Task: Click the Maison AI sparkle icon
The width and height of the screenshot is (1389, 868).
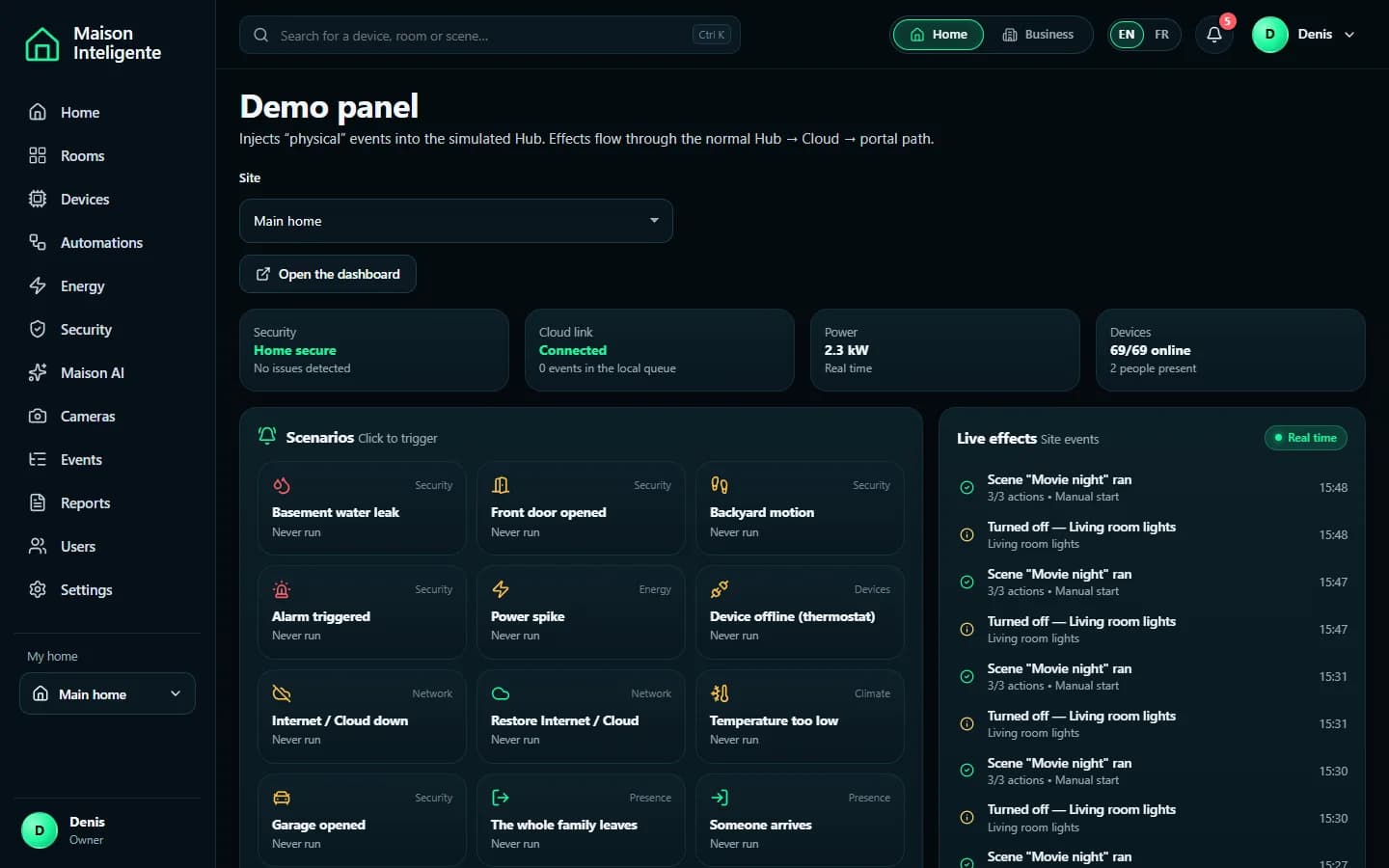Action: 38,372
